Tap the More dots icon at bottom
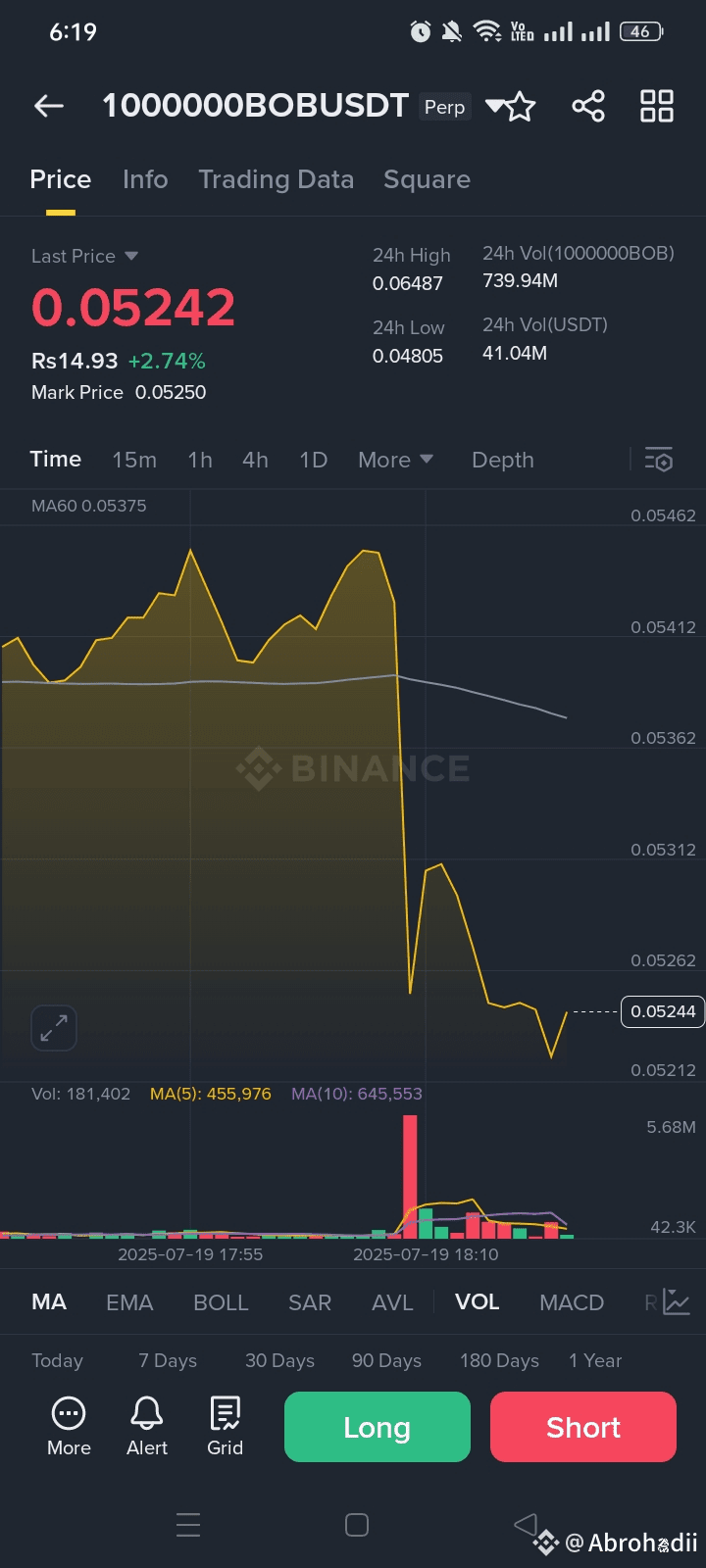706x1568 pixels. coord(69,1426)
